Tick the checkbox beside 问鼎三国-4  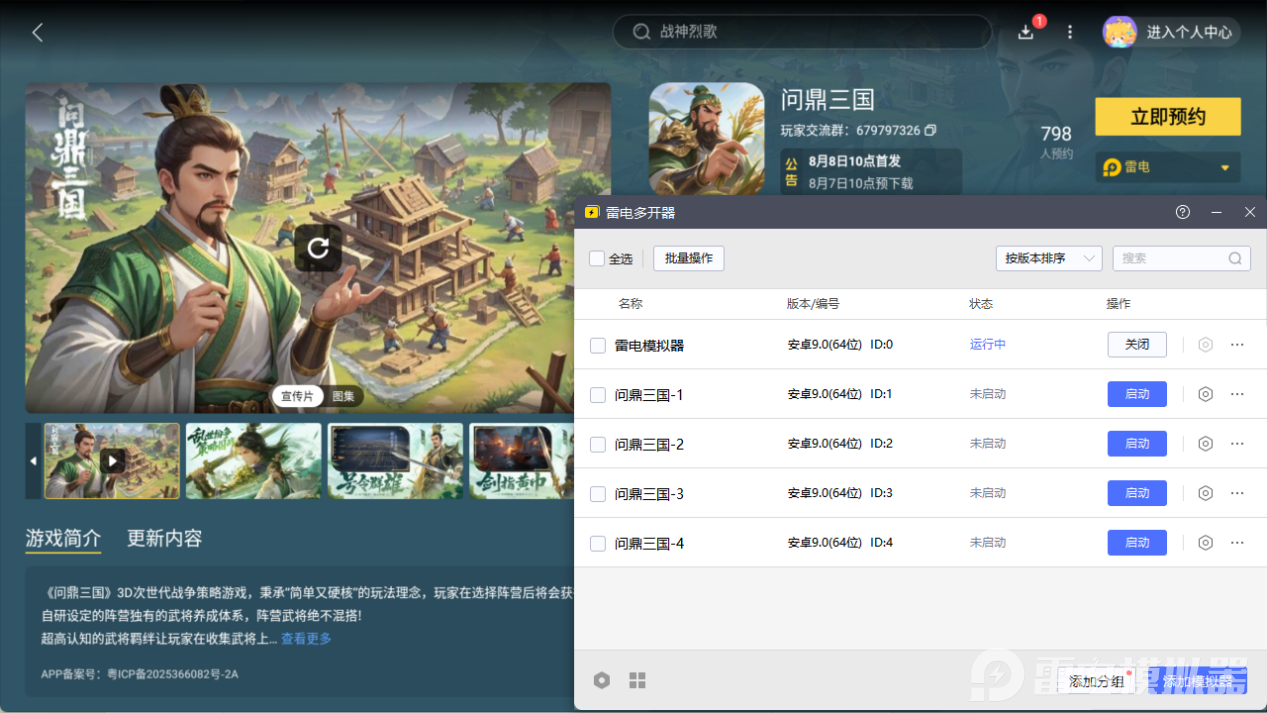[597, 542]
